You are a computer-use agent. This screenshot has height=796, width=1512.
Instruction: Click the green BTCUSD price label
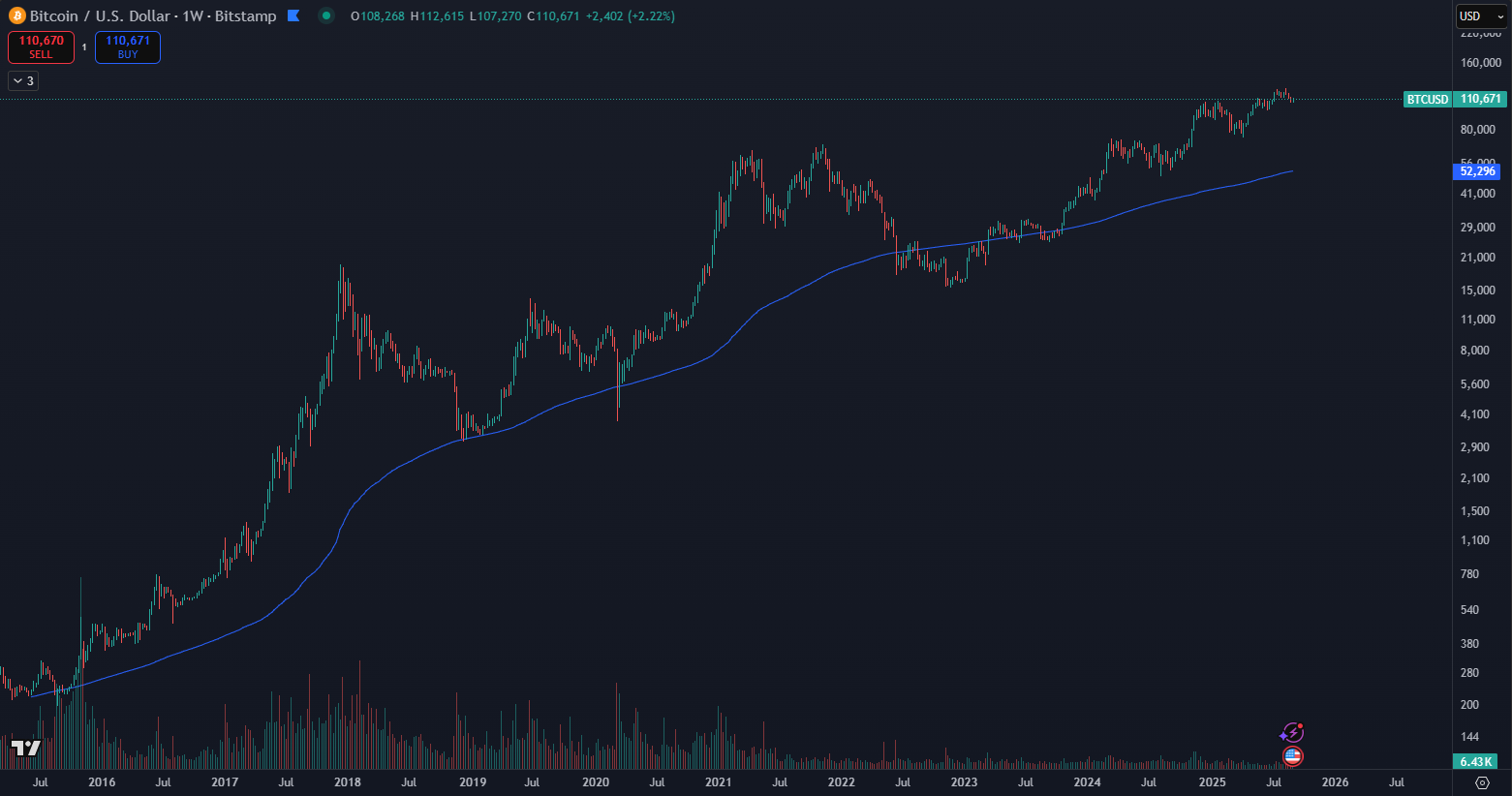click(1427, 99)
